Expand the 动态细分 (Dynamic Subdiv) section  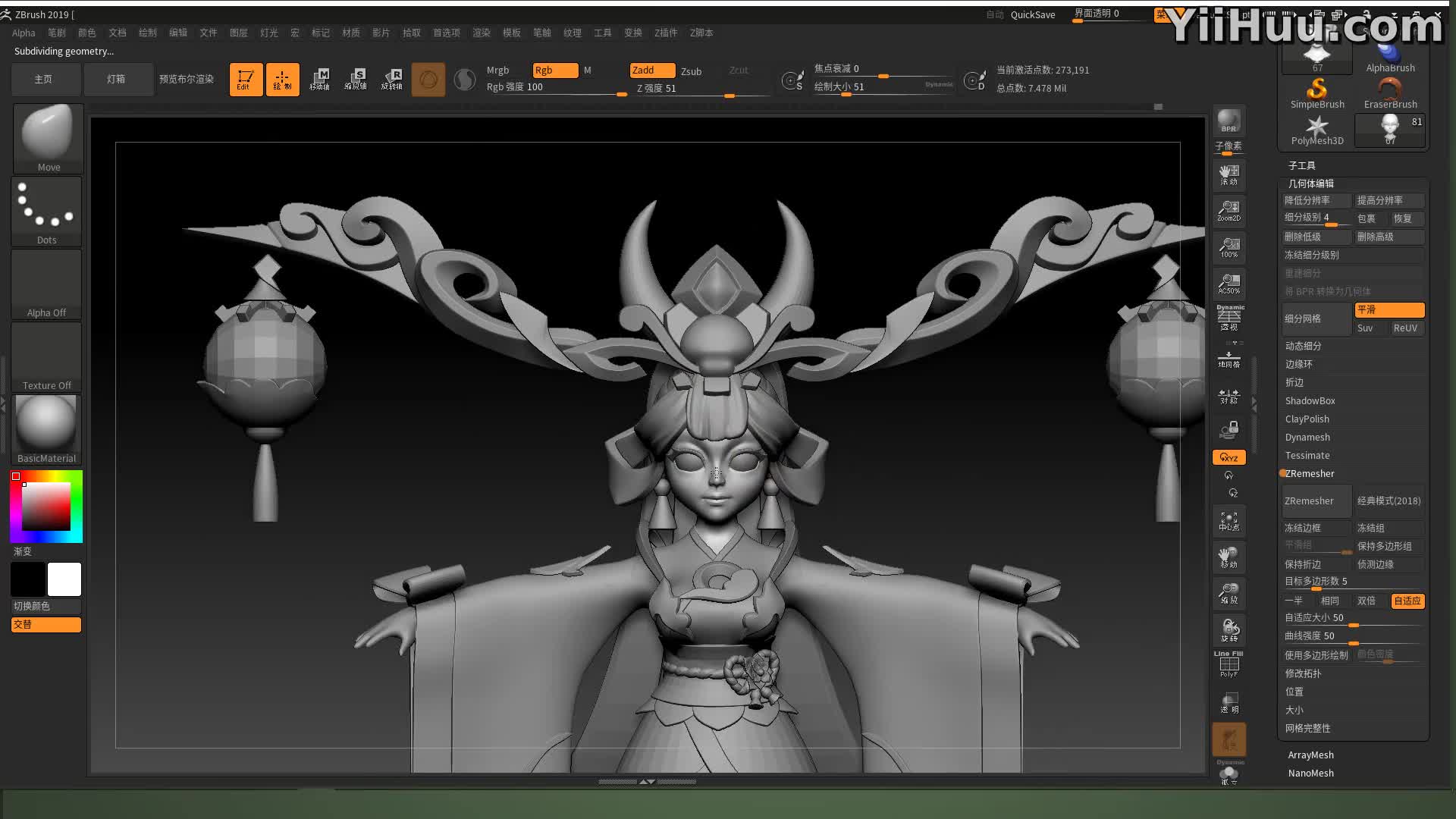1303,346
